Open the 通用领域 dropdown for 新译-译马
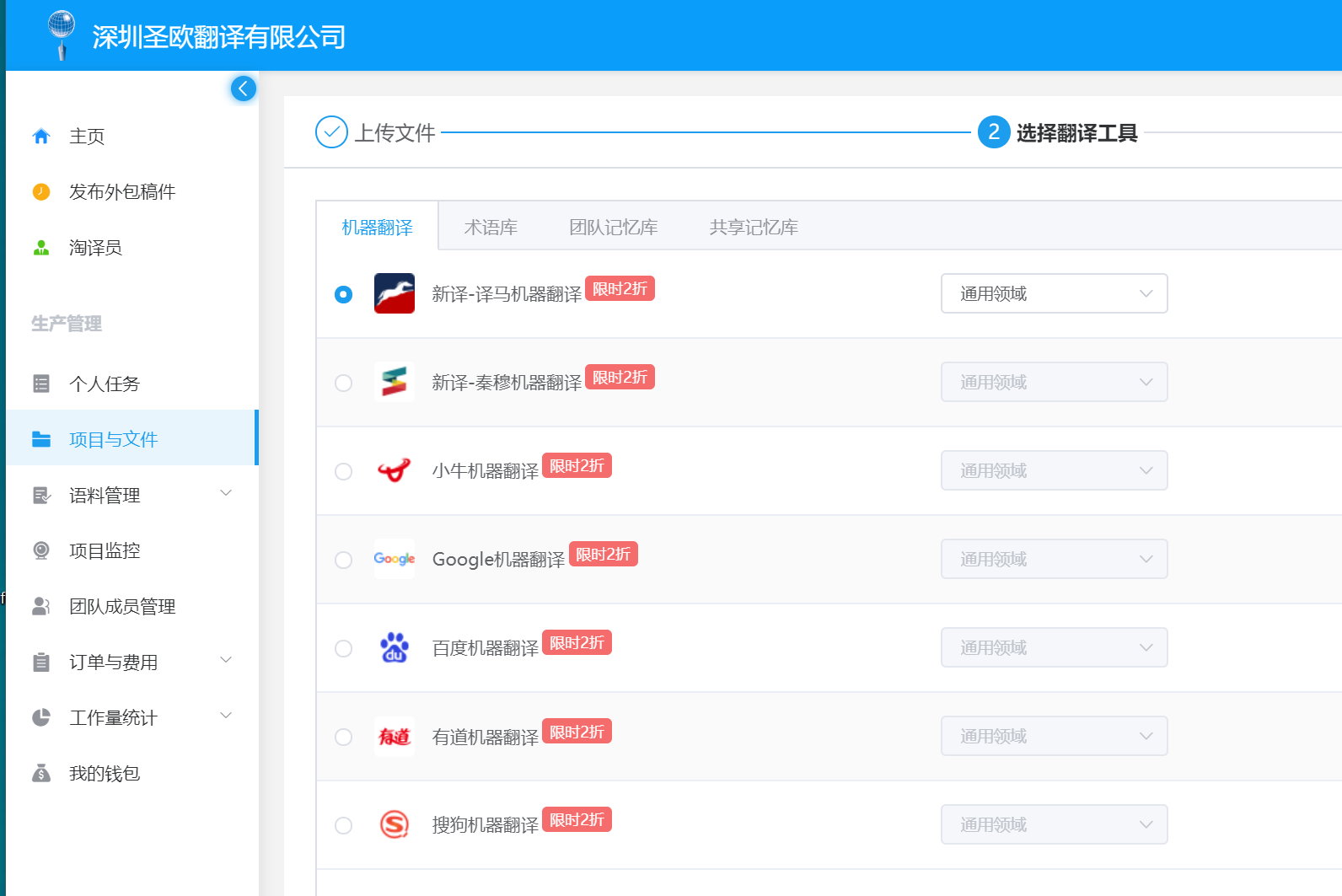 click(1054, 293)
